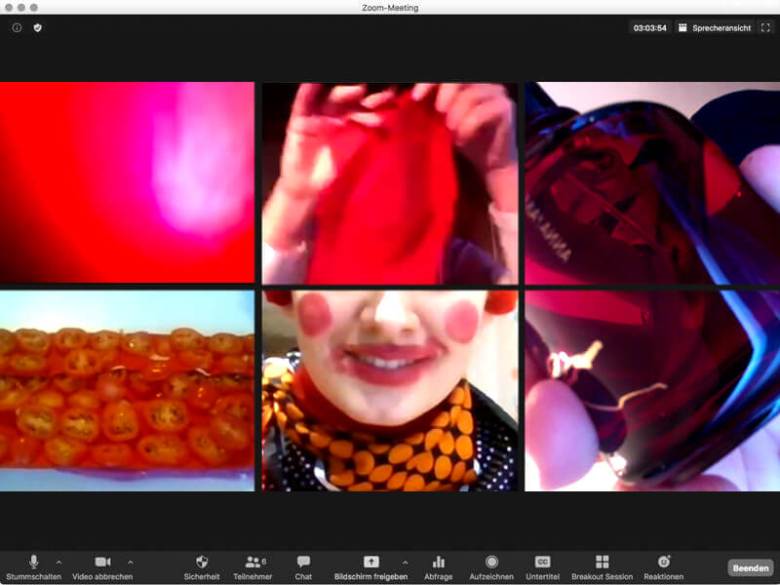780x585 pixels.
Task: Click the green encryption shield icon
Action: [38, 28]
